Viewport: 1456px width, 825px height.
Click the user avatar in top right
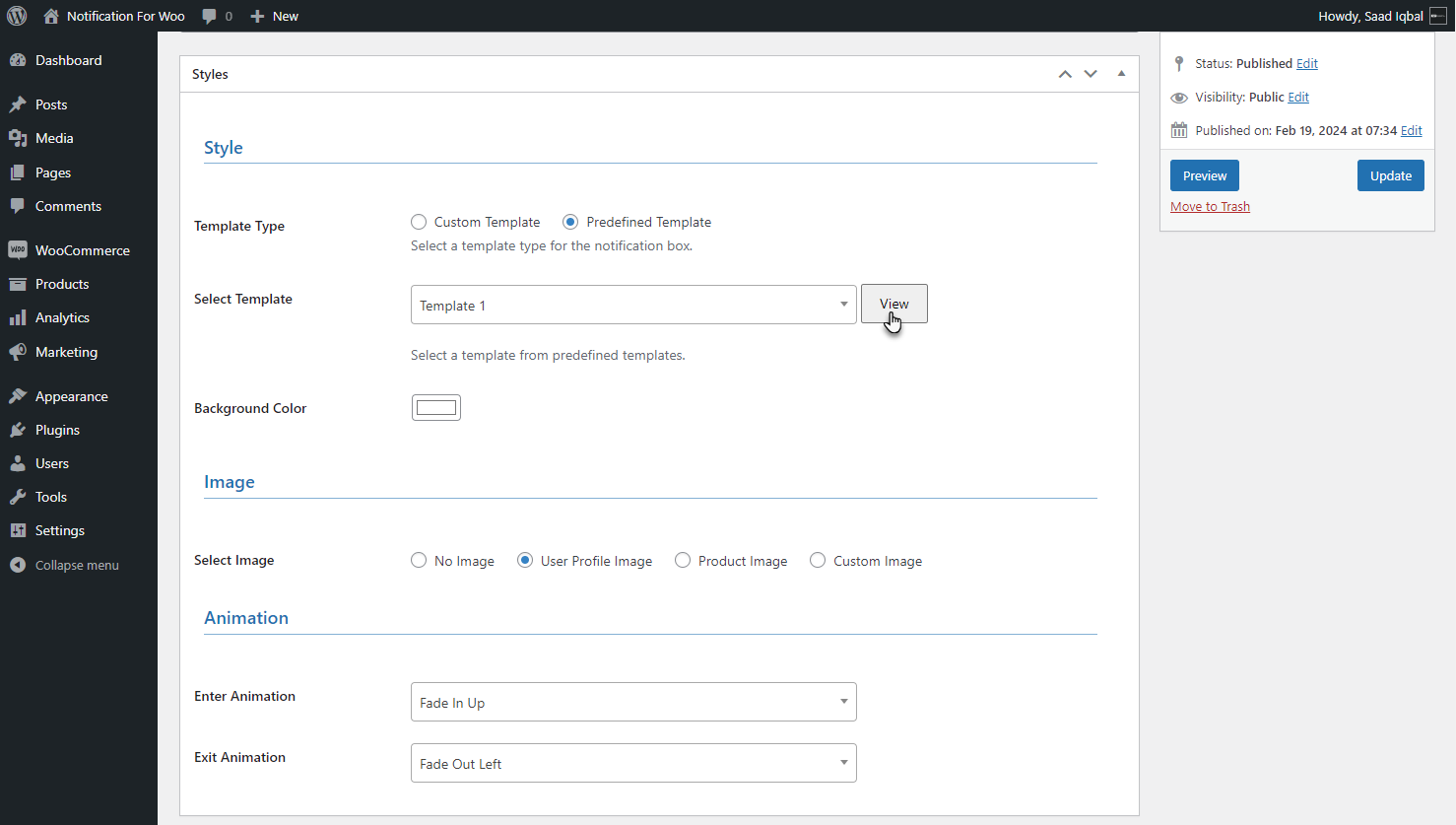(x=1438, y=16)
